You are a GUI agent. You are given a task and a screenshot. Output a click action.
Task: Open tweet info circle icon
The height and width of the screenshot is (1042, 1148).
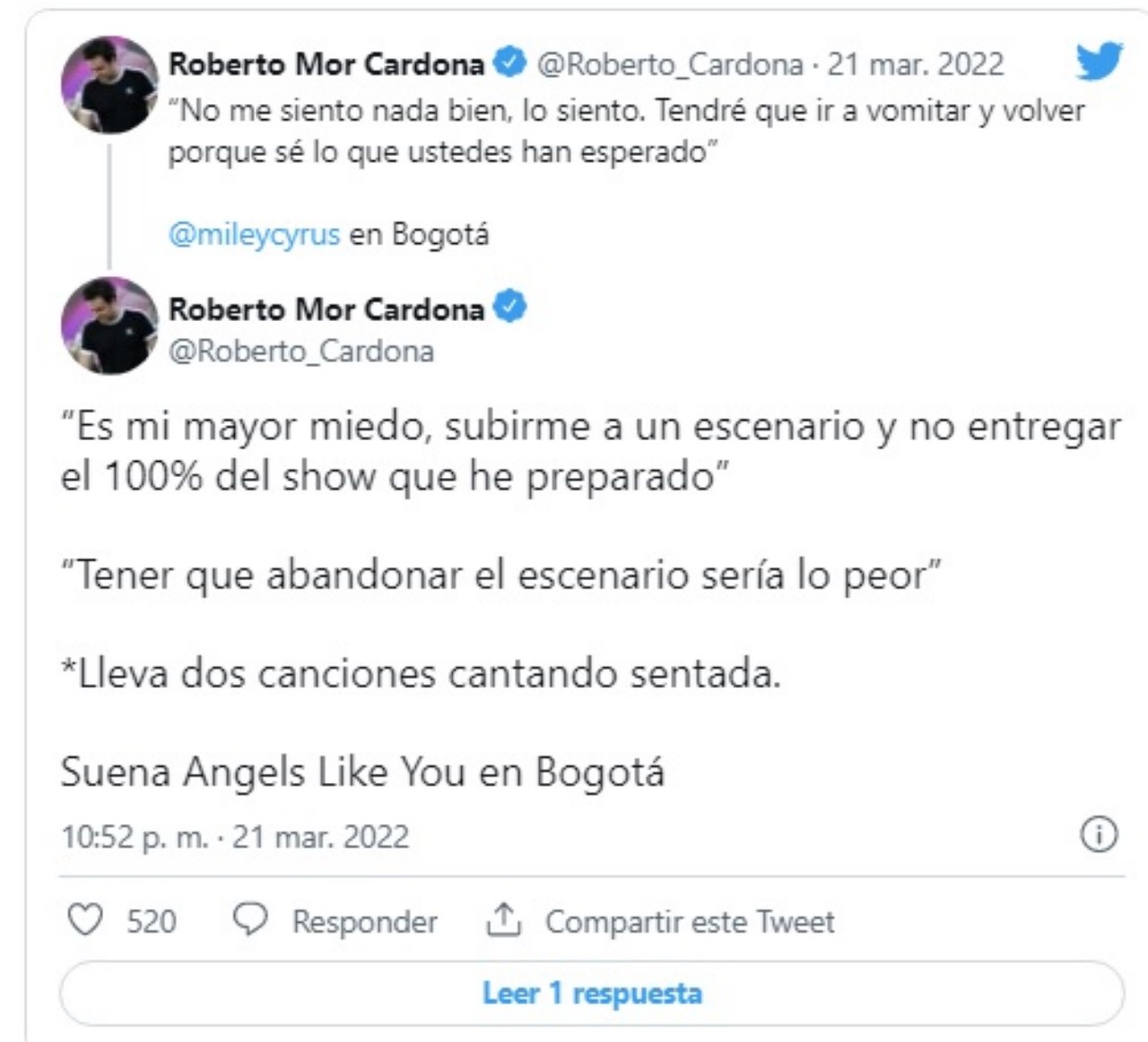1099,834
